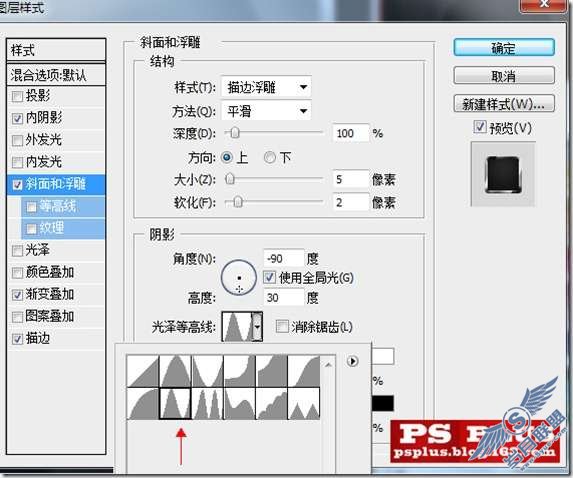
Task: Select direction 上 radio button
Action: coord(227,158)
